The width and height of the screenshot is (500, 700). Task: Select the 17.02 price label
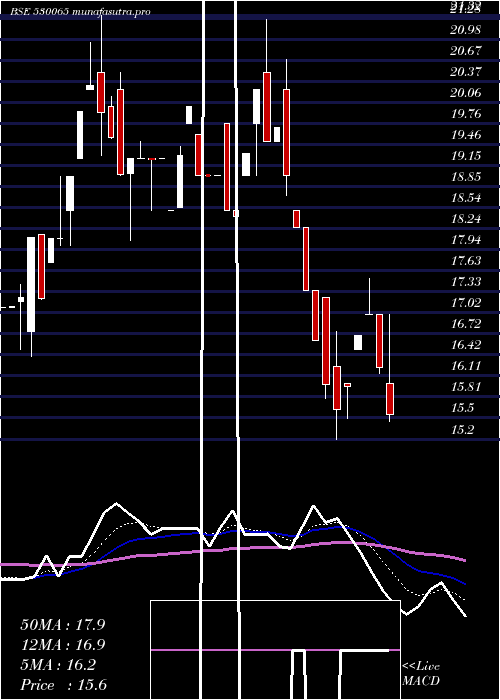[466, 303]
